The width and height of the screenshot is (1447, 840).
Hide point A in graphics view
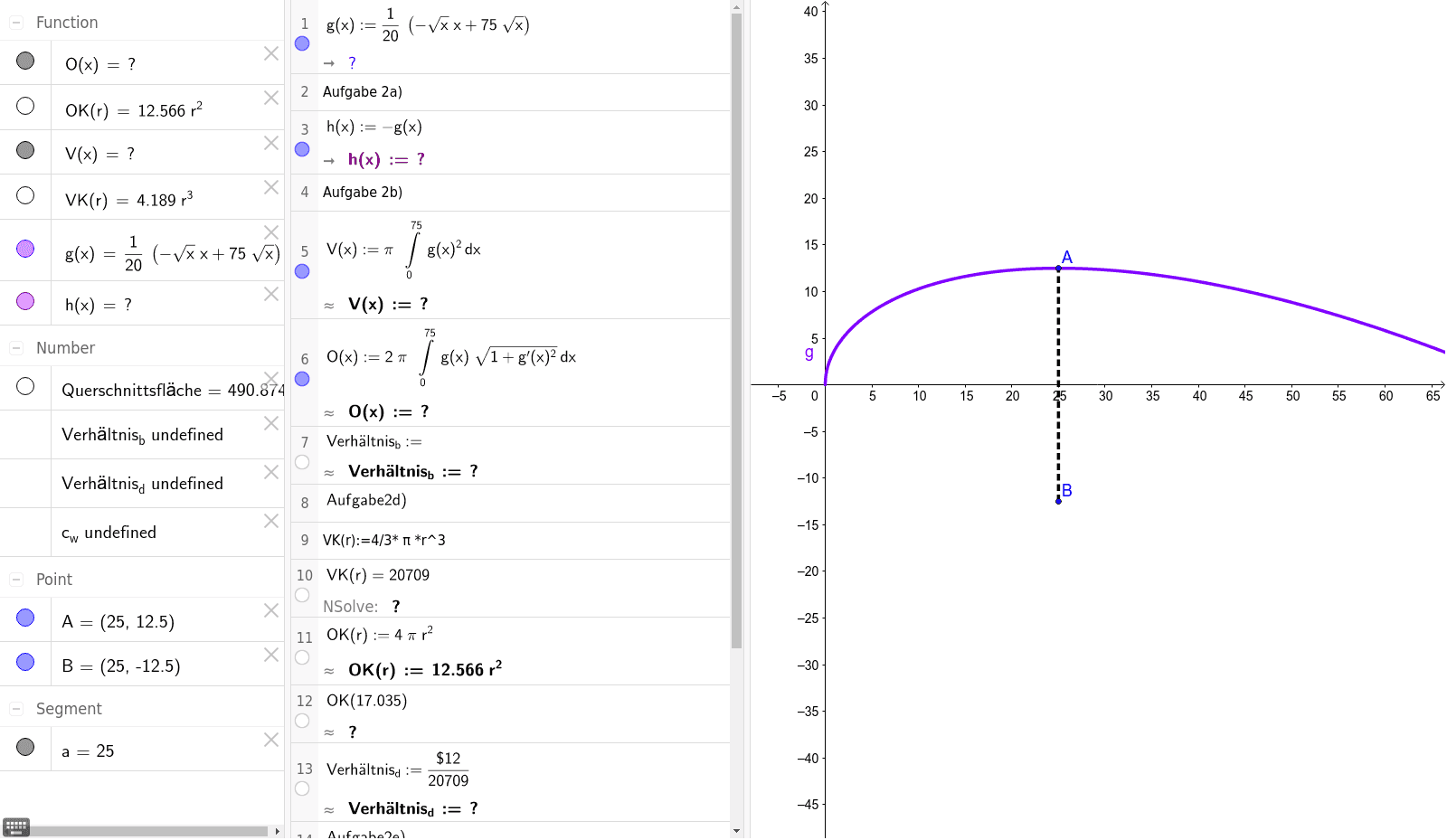click(25, 618)
